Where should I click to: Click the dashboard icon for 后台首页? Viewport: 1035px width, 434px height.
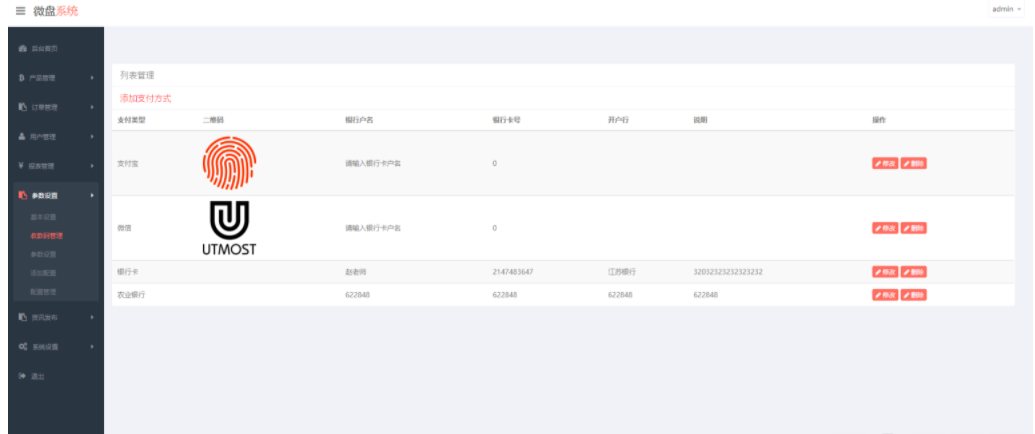[x=22, y=49]
